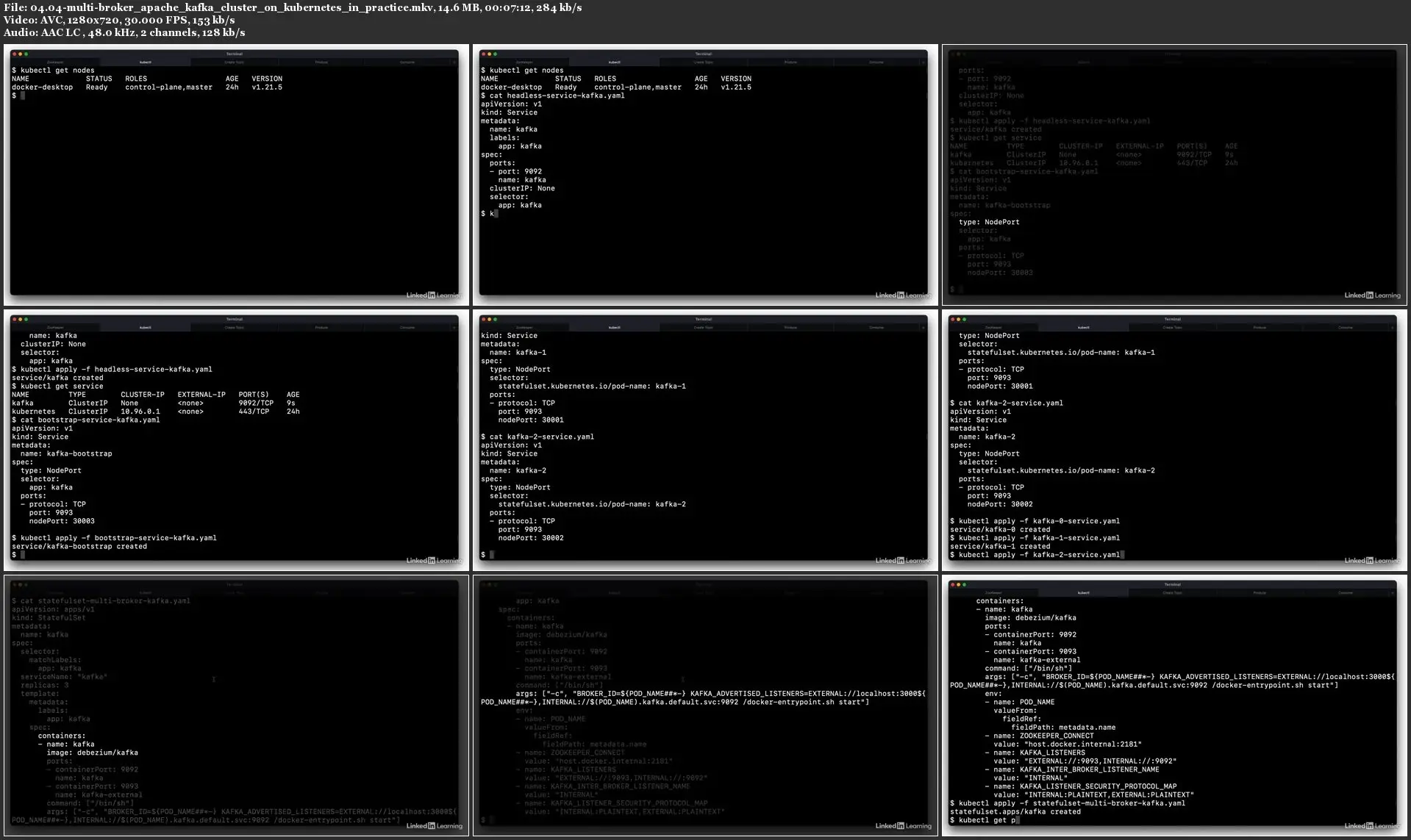The width and height of the screenshot is (1411, 840).
Task: Select the Produce tab in the get-nodes-only thumbnail
Action: point(321,62)
